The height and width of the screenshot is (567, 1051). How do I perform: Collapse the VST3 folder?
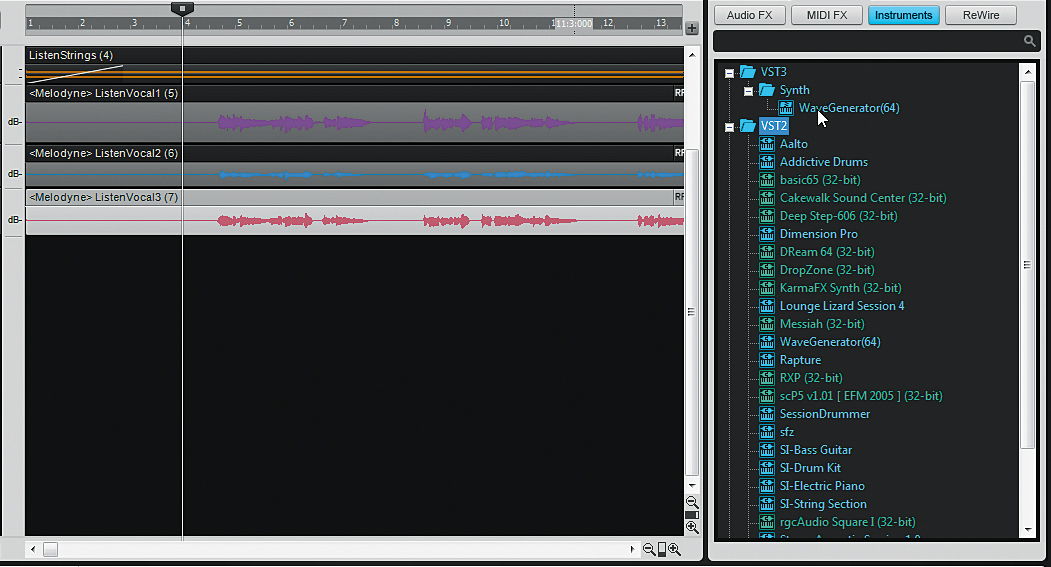[729, 73]
